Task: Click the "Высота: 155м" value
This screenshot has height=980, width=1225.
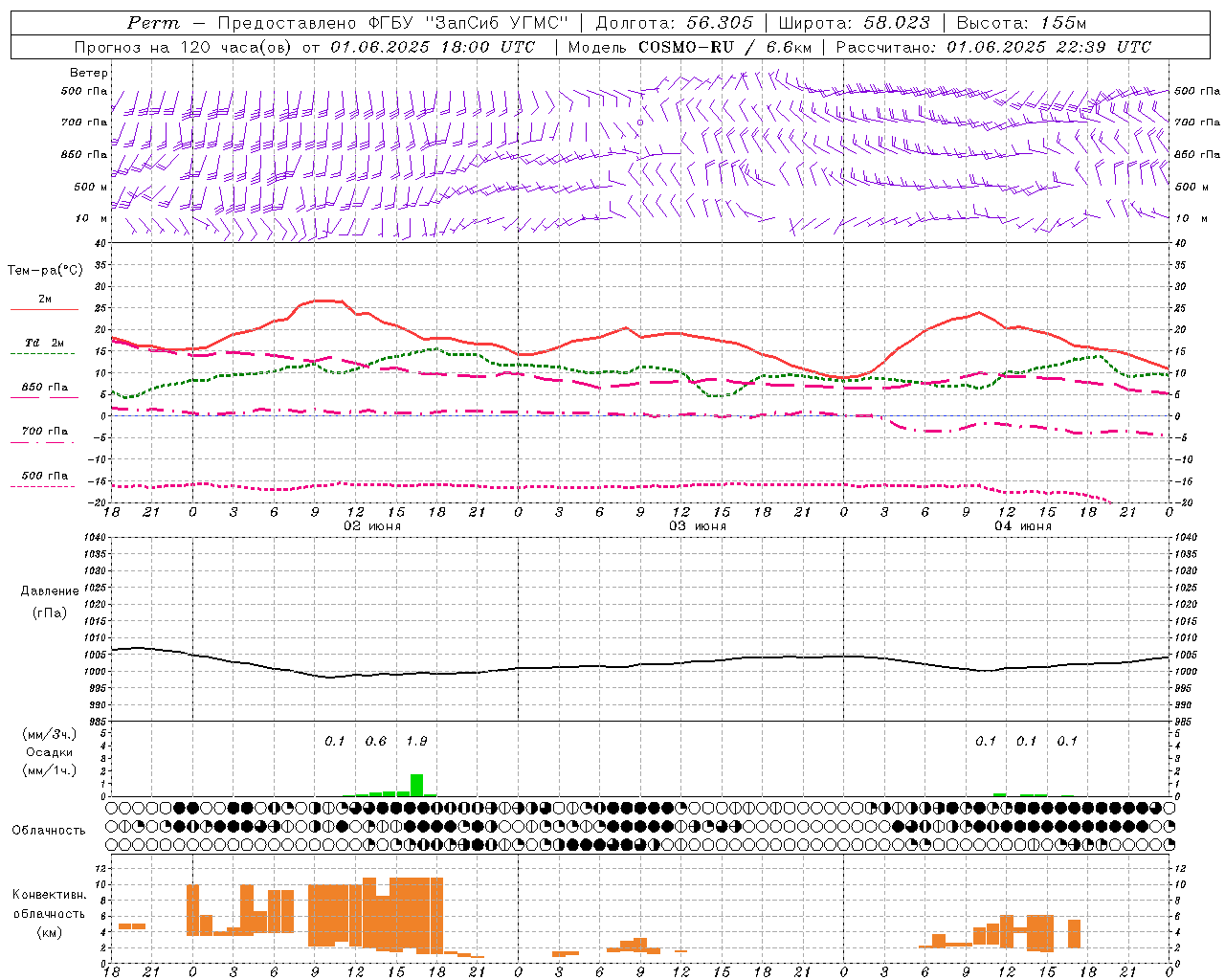Action: (1021, 23)
